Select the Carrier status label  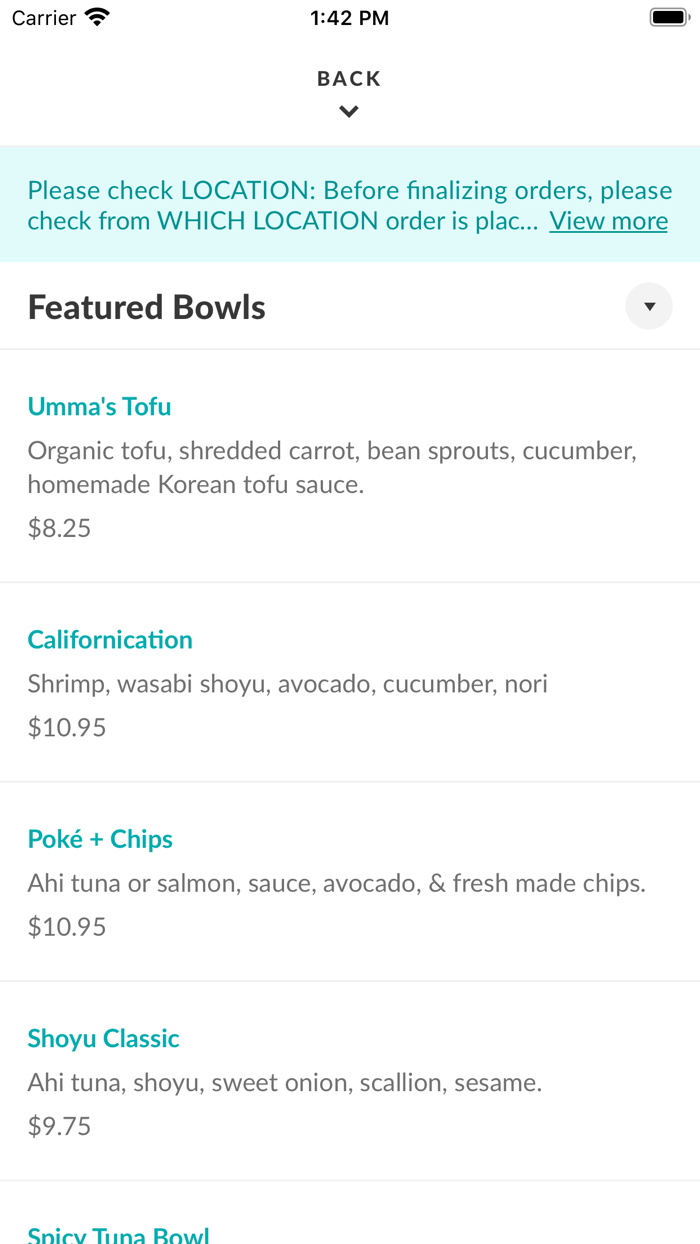(42, 17)
